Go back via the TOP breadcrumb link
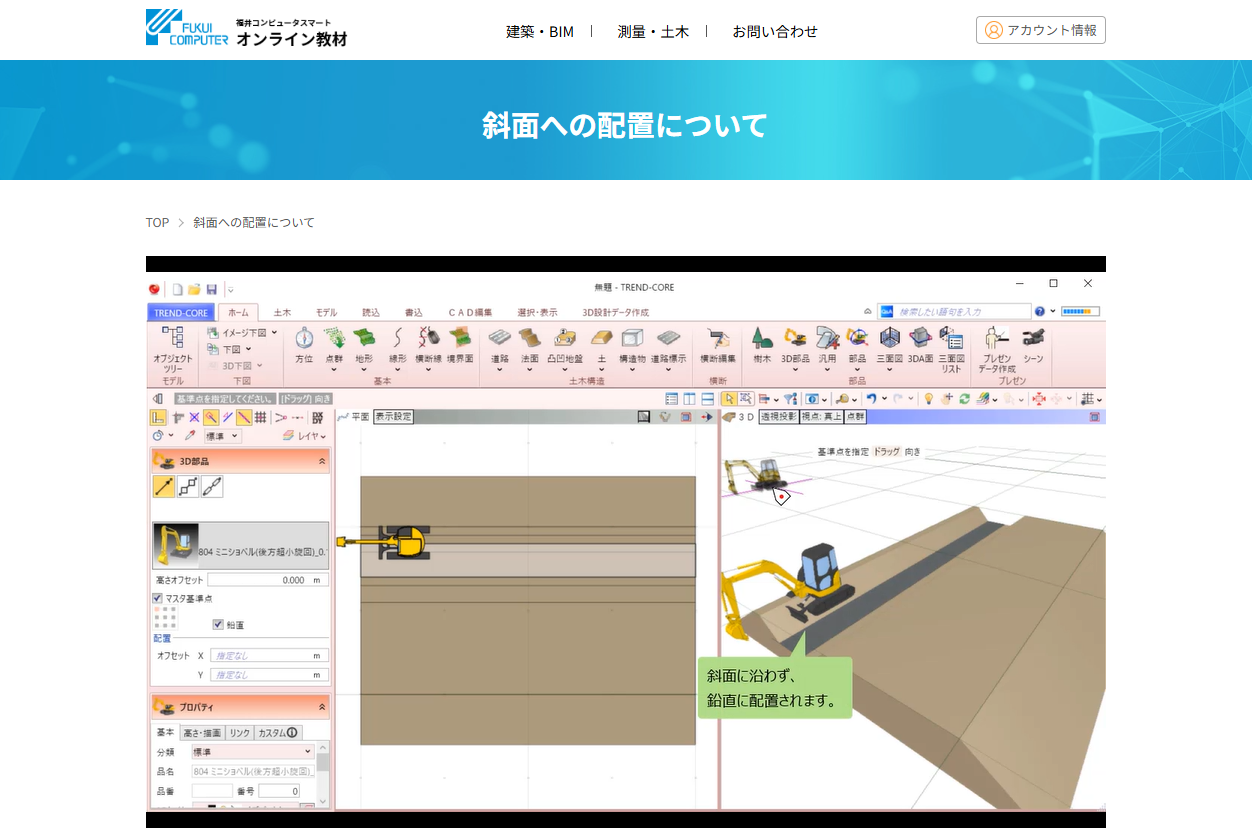 click(x=156, y=222)
